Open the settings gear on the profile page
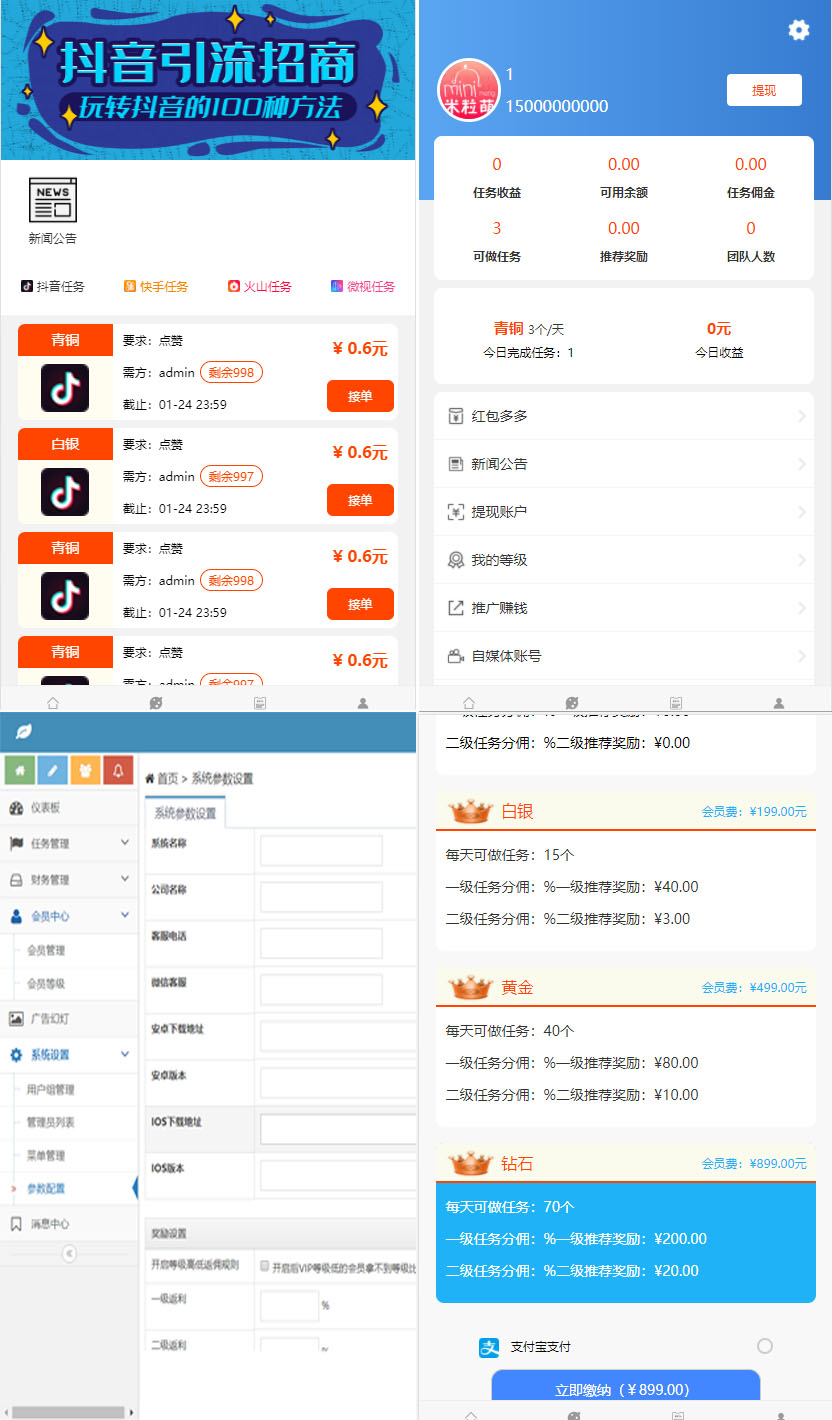This screenshot has height=1420, width=832. [x=798, y=30]
